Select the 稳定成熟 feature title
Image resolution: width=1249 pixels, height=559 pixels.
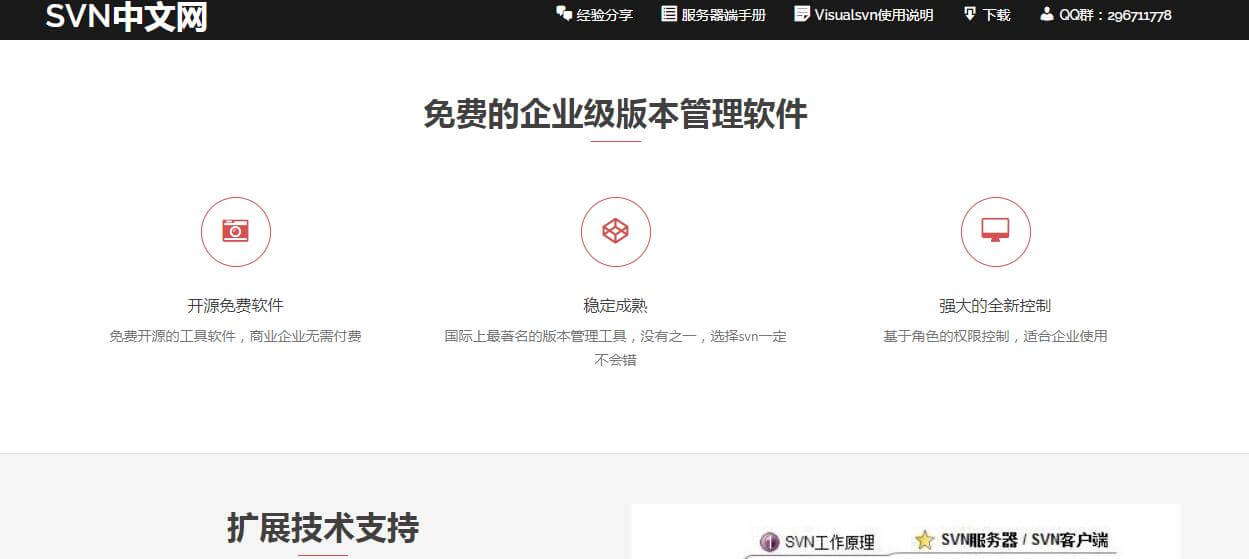pos(615,305)
